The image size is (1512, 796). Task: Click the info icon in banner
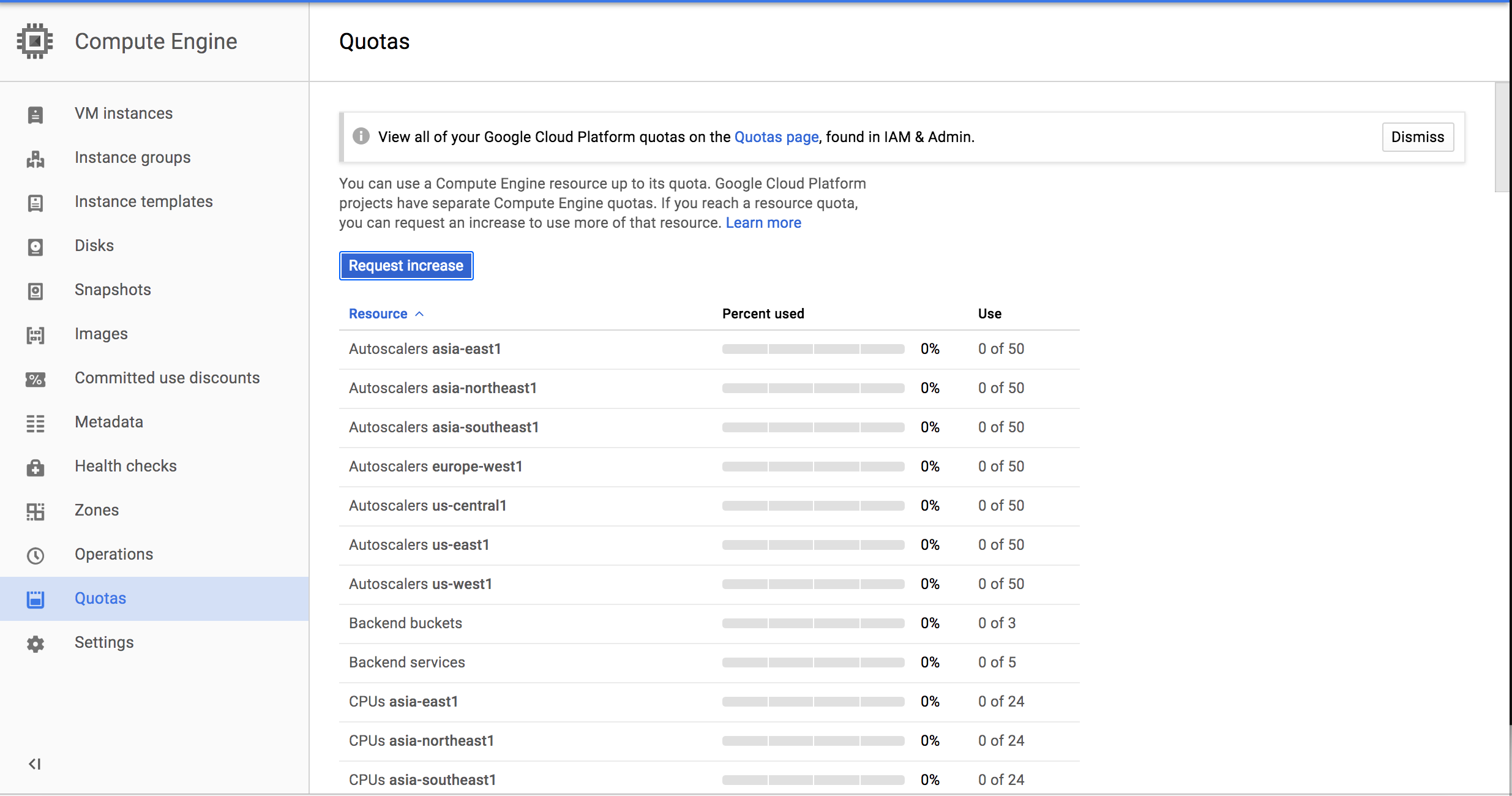point(361,136)
